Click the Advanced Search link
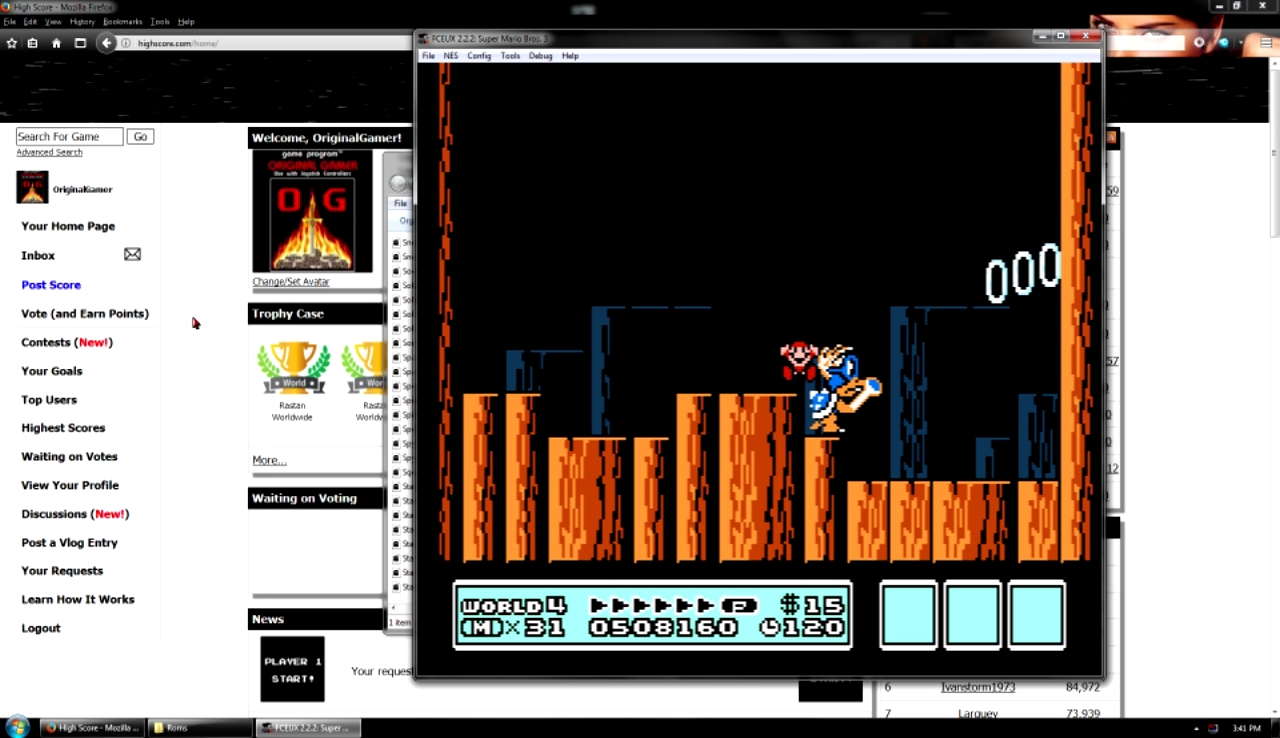1280x738 pixels. pyautogui.click(x=49, y=152)
